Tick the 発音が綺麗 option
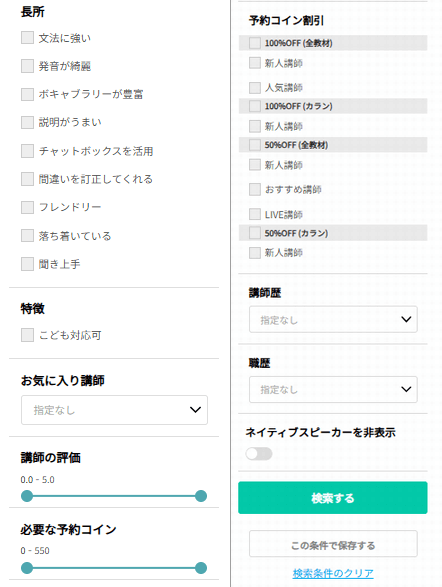442x587 pixels. tap(27, 66)
